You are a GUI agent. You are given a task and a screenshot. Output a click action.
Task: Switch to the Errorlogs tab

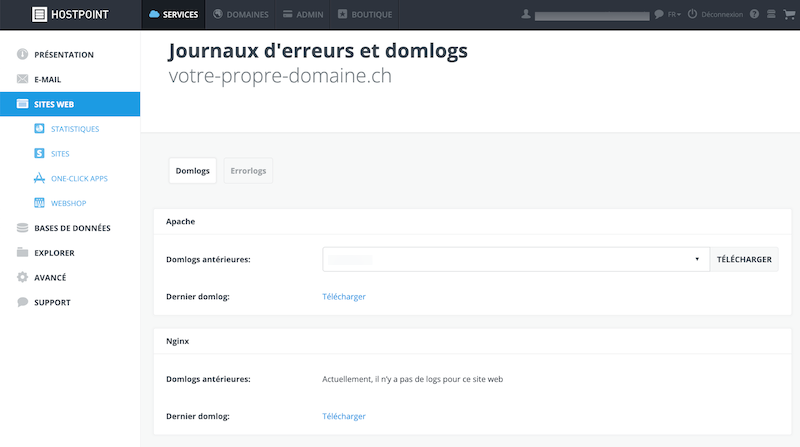click(x=248, y=170)
